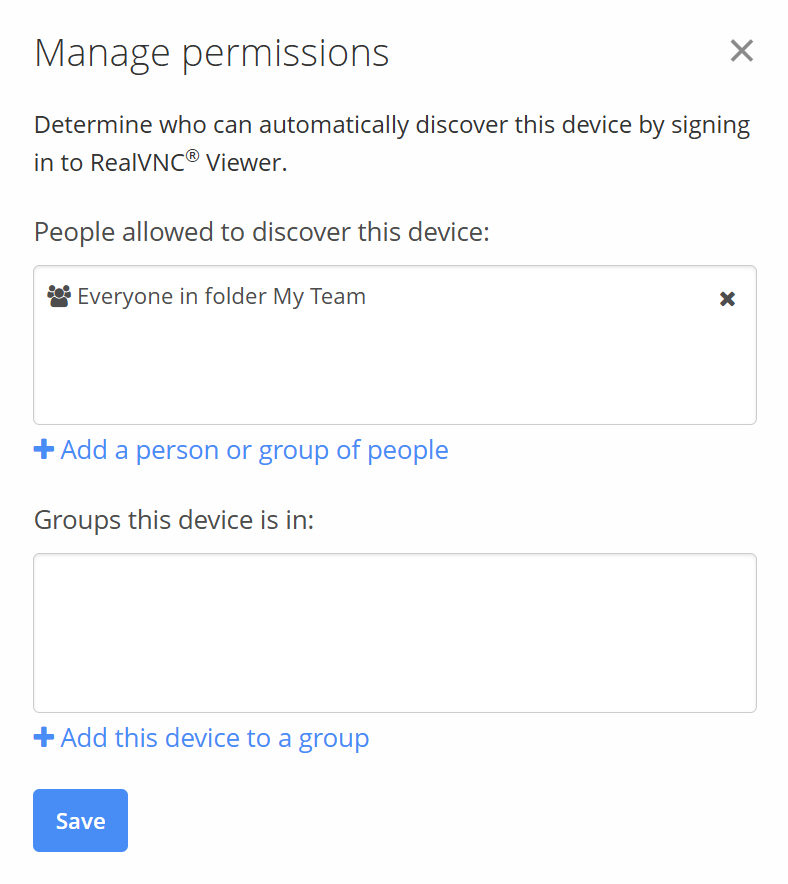Click plus icon before Add this device
This screenshot has width=788, height=884.
(44, 738)
